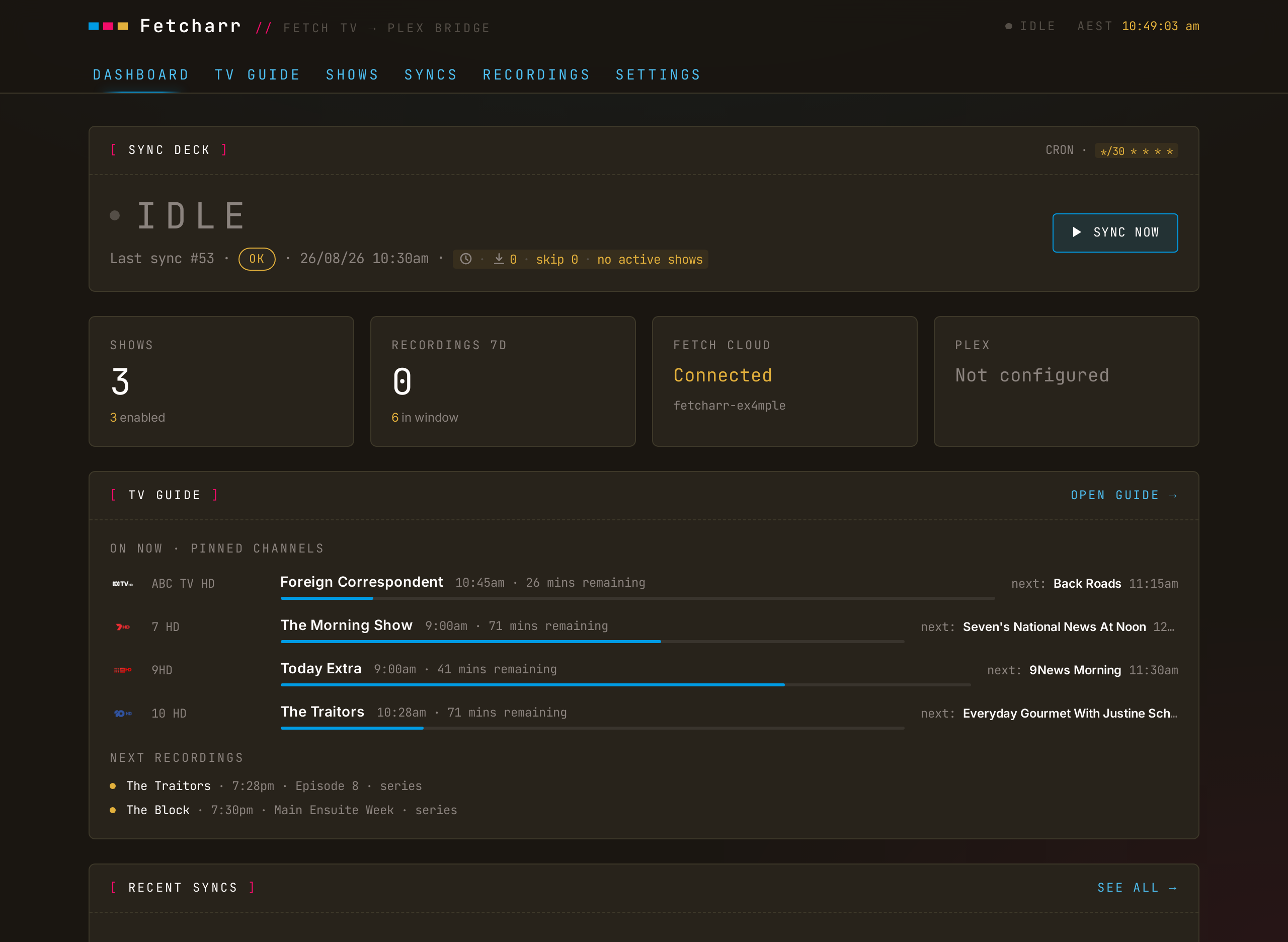Click the download icon in last sync stats
This screenshot has width=1288, height=942.
tap(499, 259)
